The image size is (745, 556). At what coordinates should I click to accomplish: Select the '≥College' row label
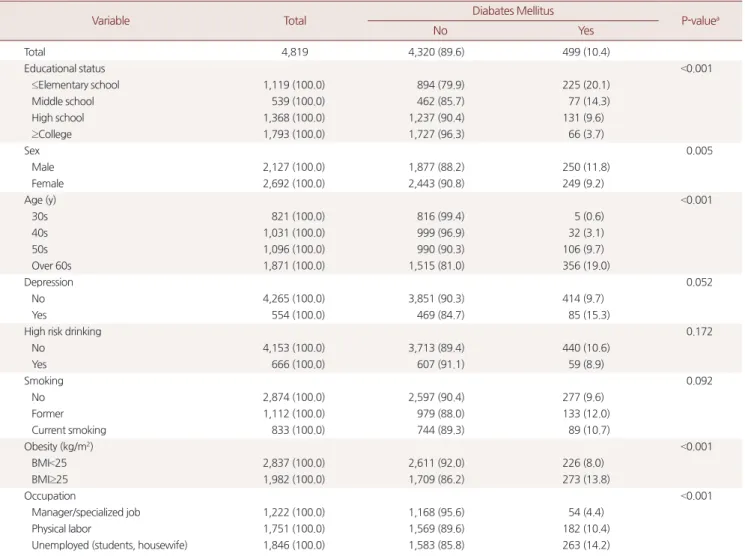coord(51,134)
